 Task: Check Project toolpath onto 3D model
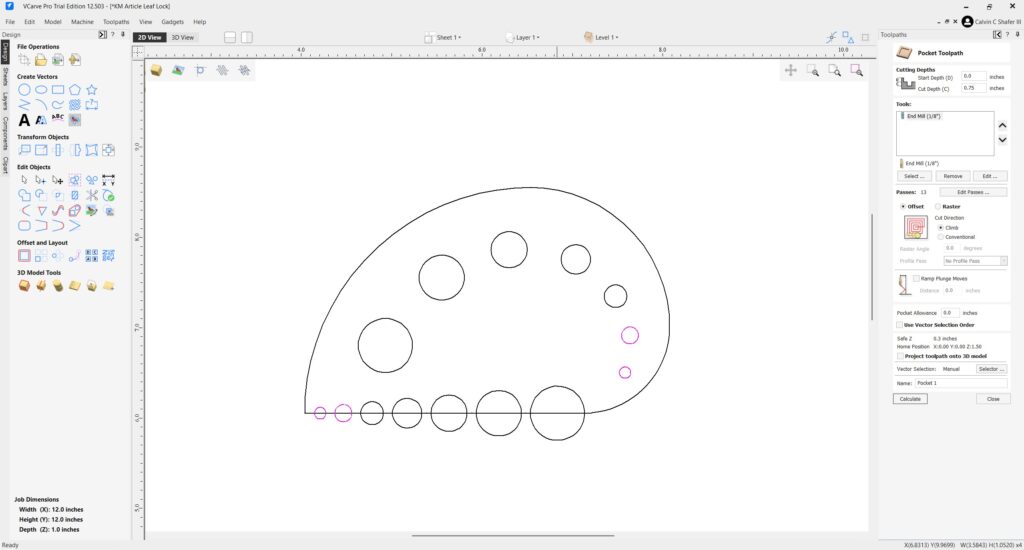[902, 355]
